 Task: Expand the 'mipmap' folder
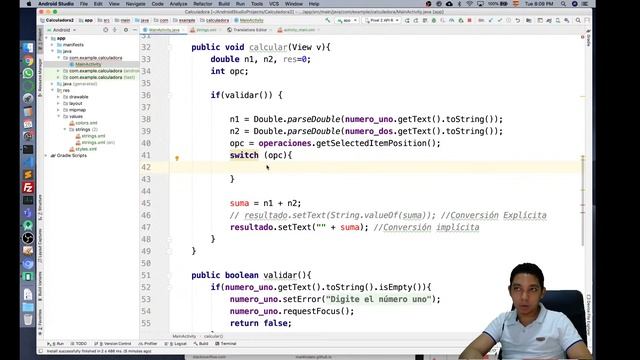59,110
